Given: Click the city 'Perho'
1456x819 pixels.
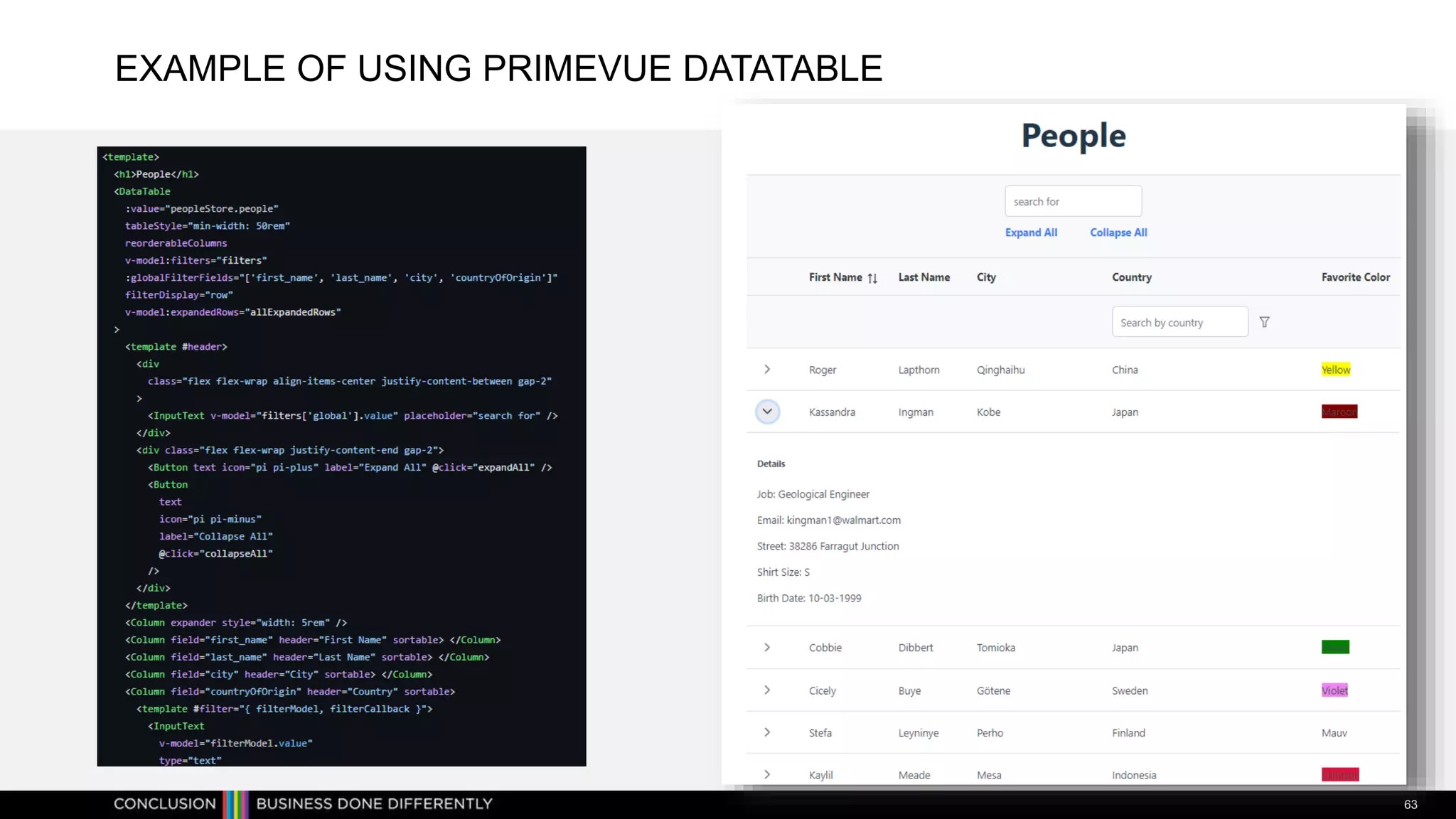Looking at the screenshot, I should (990, 733).
